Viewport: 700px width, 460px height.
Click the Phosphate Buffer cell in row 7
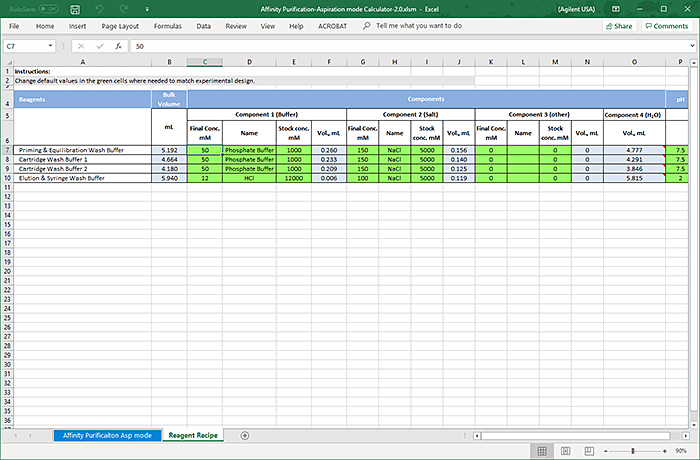[x=248, y=149]
